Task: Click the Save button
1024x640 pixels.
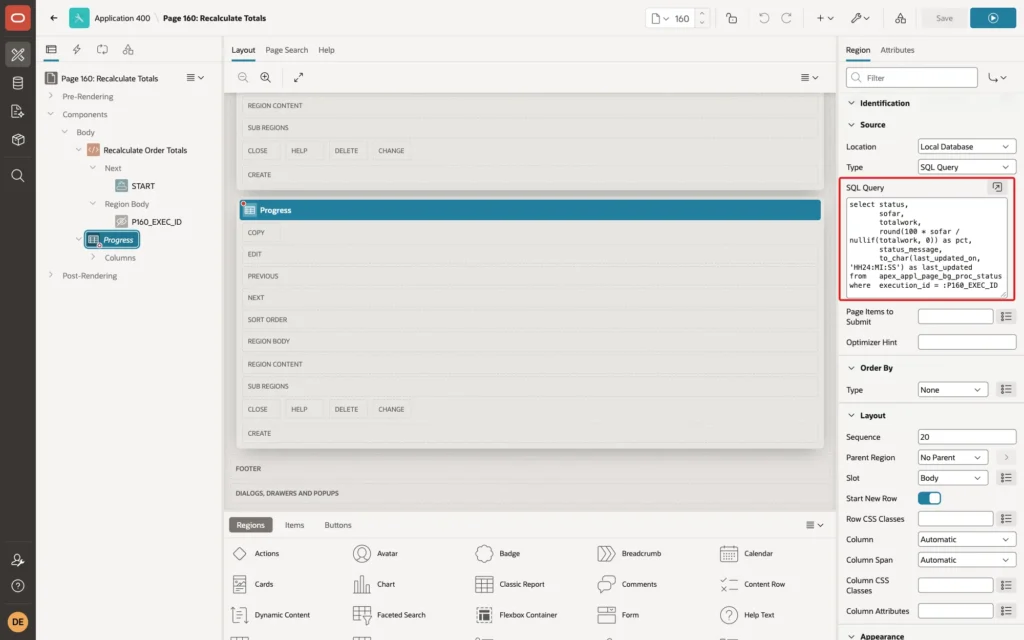Action: (x=944, y=18)
